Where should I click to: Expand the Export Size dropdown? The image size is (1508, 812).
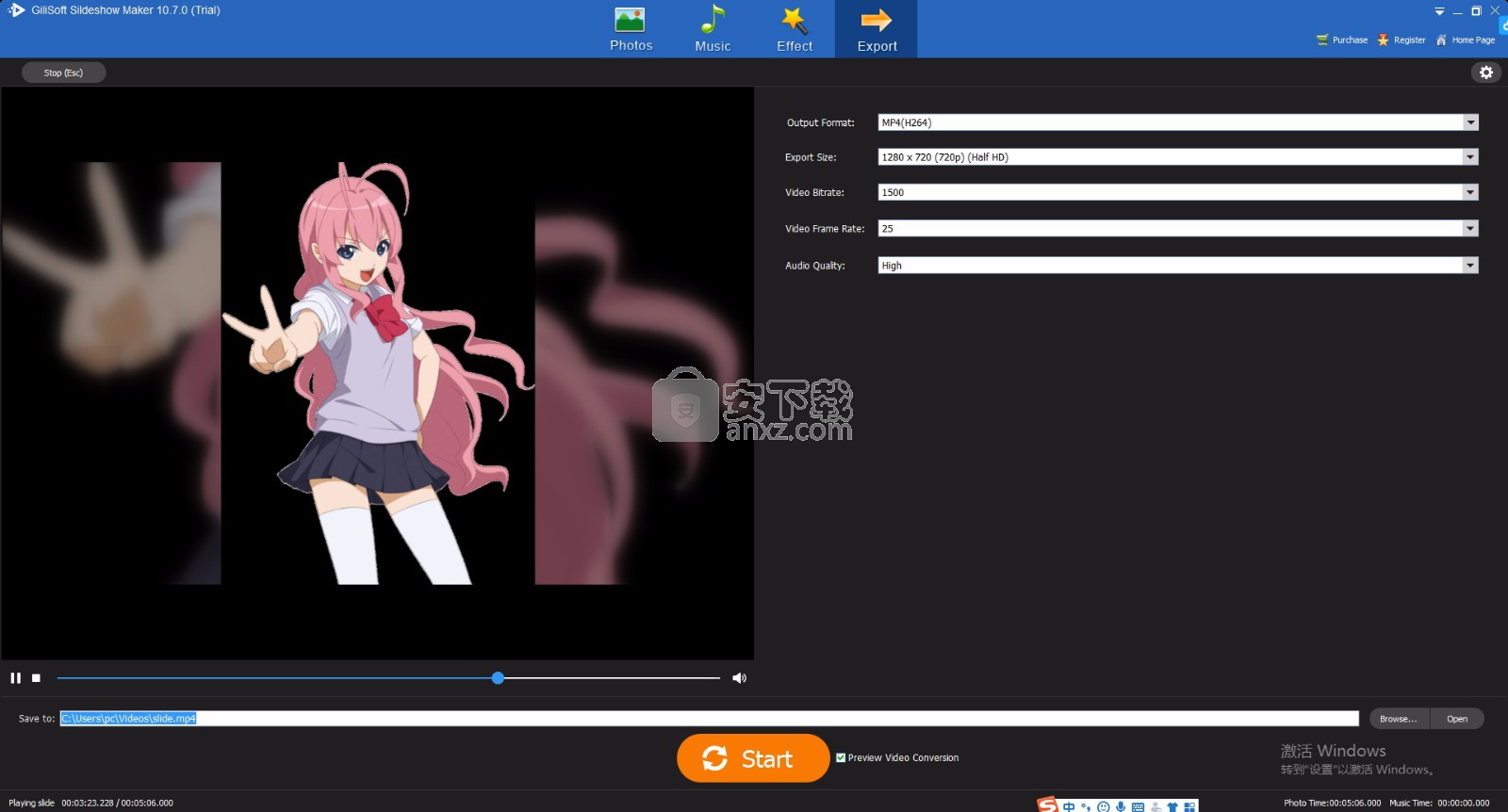[x=1470, y=157]
